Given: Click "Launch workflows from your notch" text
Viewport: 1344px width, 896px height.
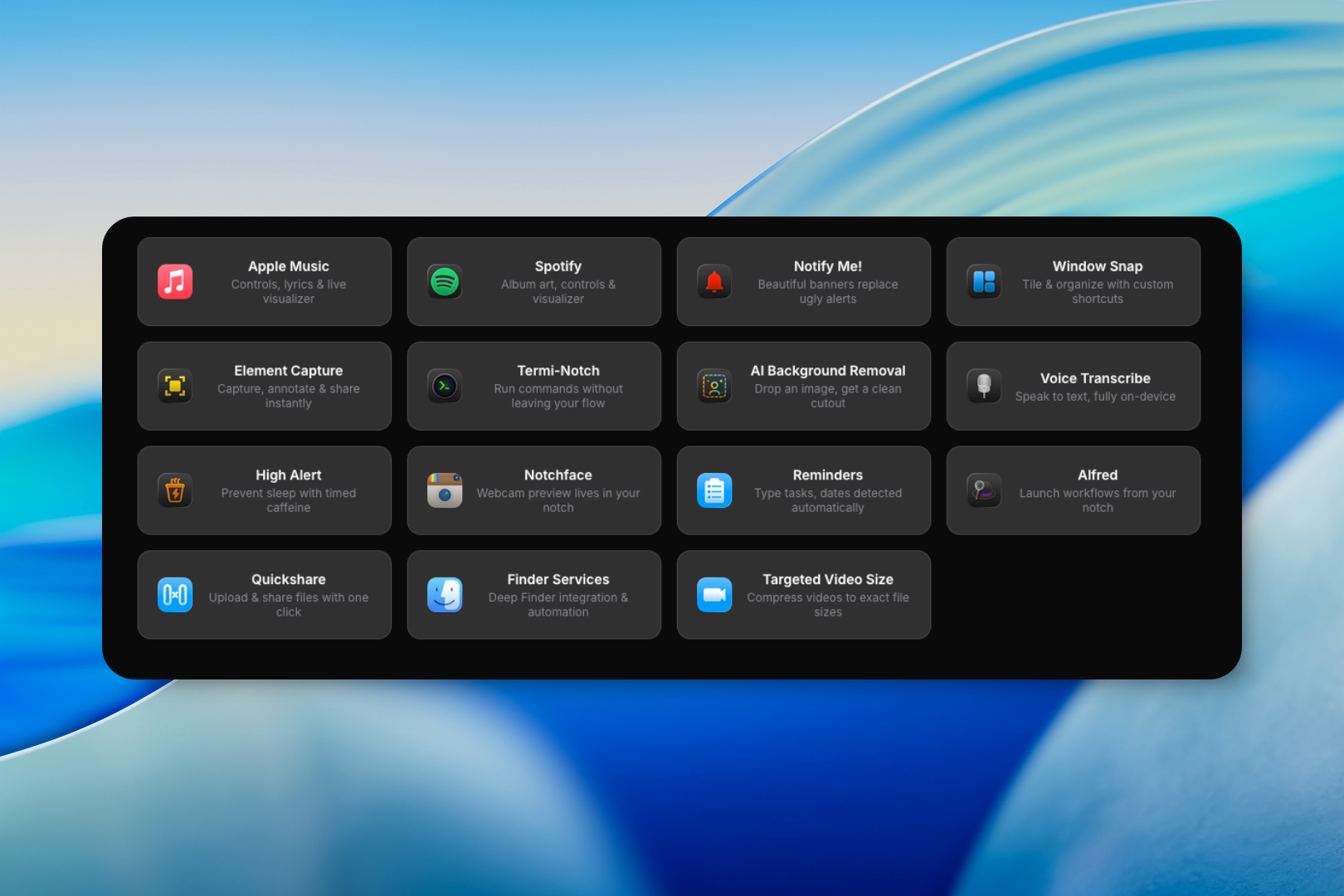Looking at the screenshot, I should click(x=1097, y=500).
